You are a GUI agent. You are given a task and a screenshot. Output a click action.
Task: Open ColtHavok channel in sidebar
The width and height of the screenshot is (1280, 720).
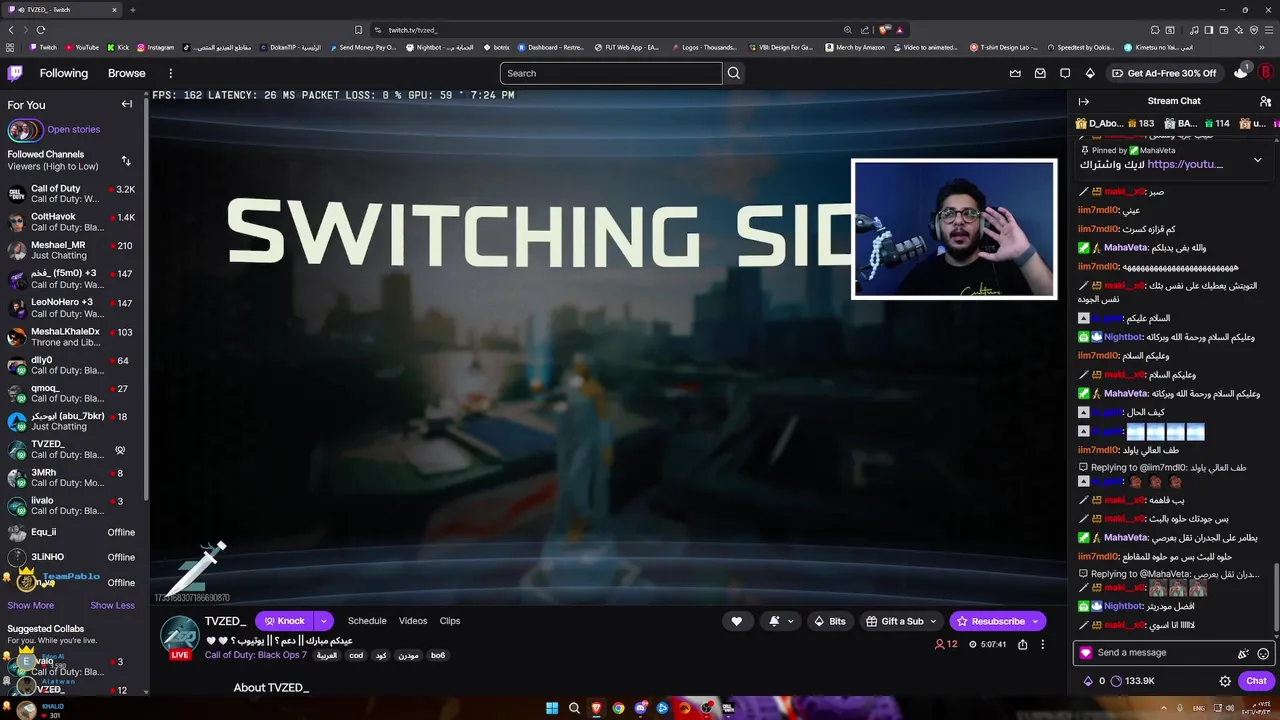click(72, 222)
